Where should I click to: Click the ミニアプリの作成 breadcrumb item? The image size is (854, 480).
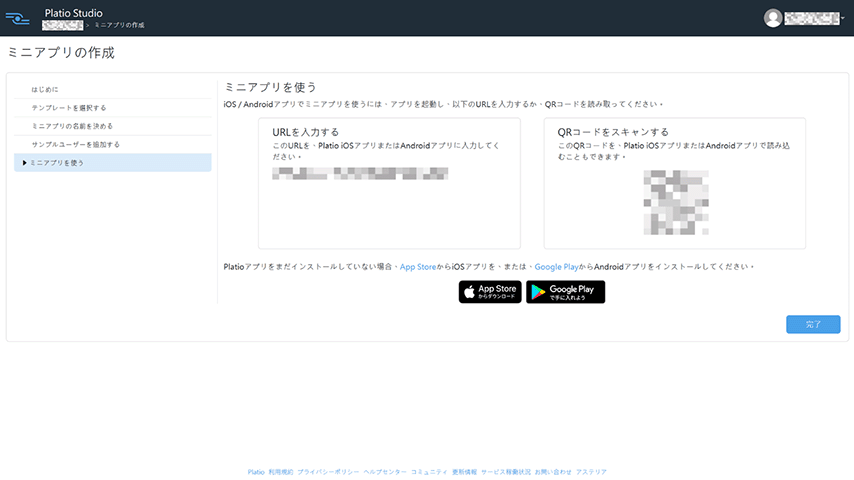(x=119, y=25)
